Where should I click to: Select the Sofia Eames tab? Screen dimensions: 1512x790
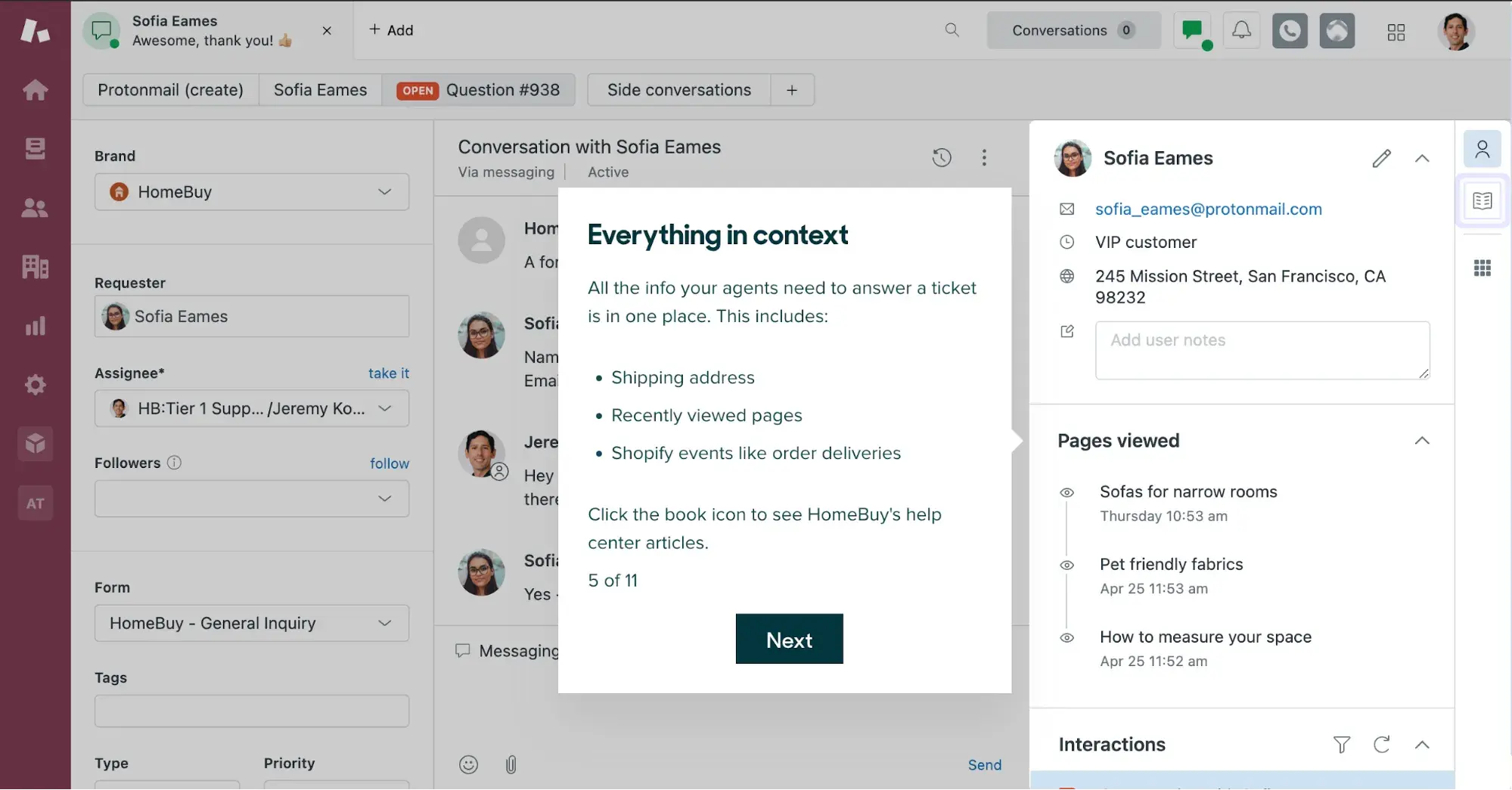(320, 90)
